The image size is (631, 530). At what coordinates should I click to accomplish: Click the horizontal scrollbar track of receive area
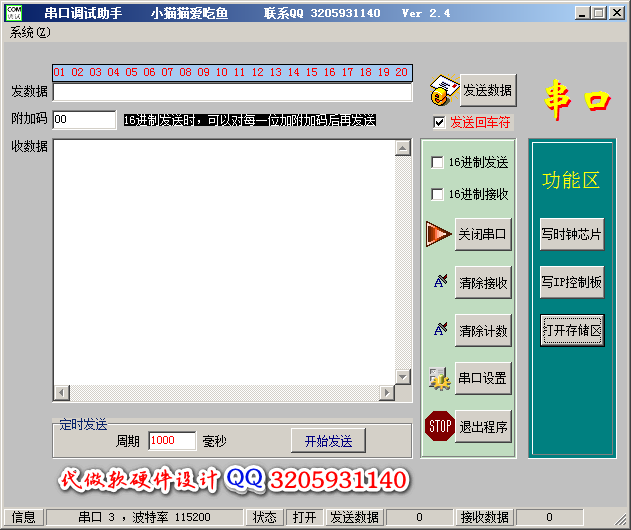point(224,392)
